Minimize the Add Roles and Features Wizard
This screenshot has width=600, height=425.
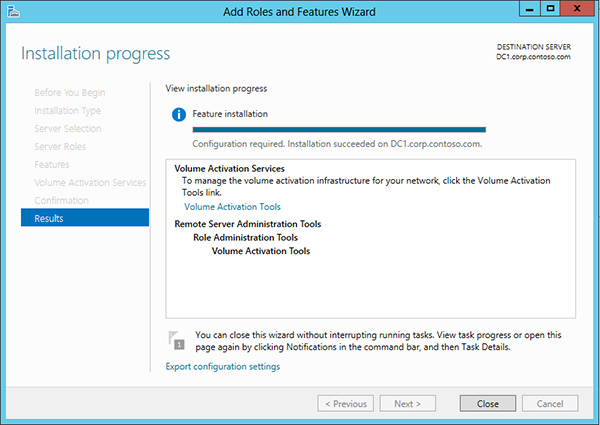coord(526,9)
